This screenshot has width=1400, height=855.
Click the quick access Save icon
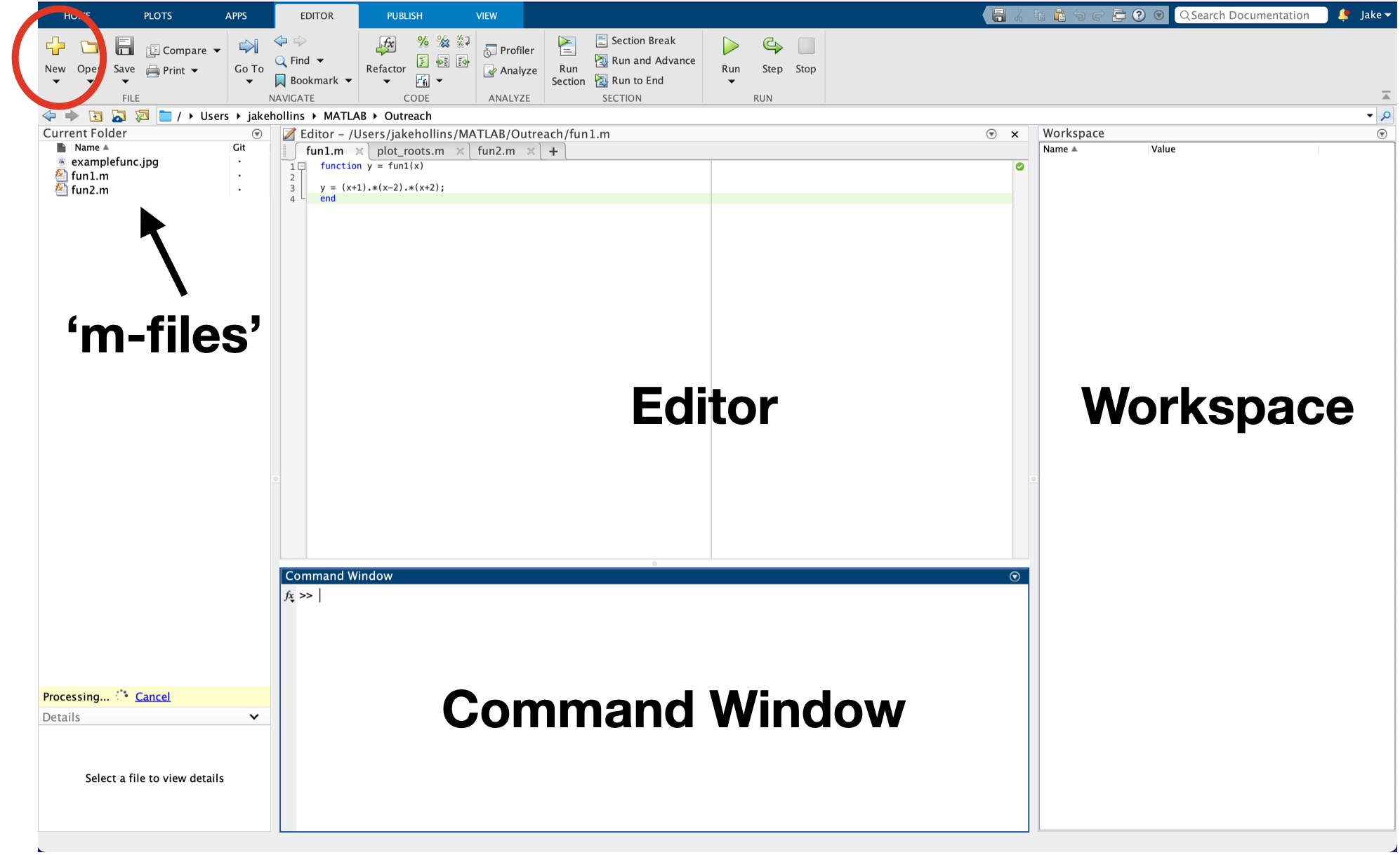pyautogui.click(x=999, y=15)
